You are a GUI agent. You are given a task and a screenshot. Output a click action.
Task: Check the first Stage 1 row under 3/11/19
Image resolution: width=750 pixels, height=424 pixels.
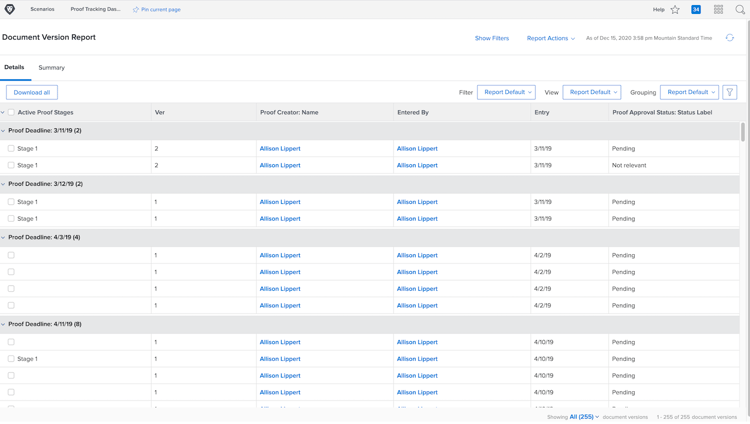point(11,149)
